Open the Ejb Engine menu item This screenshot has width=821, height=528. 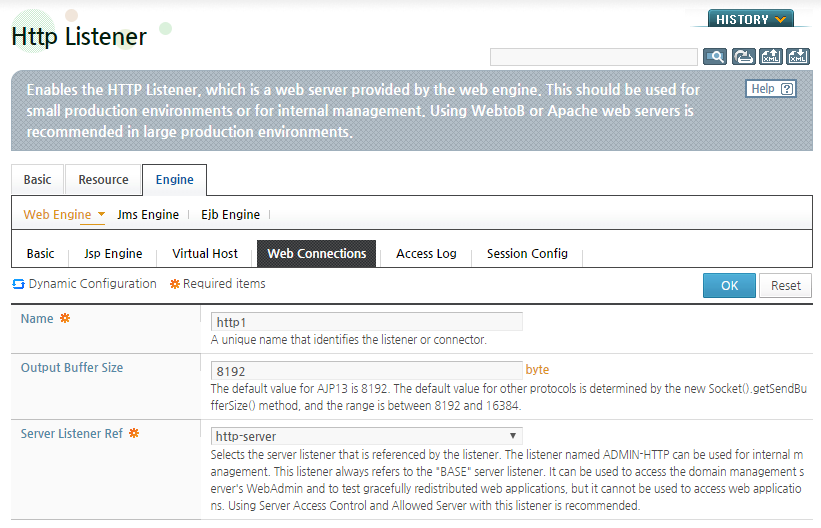[230, 215]
